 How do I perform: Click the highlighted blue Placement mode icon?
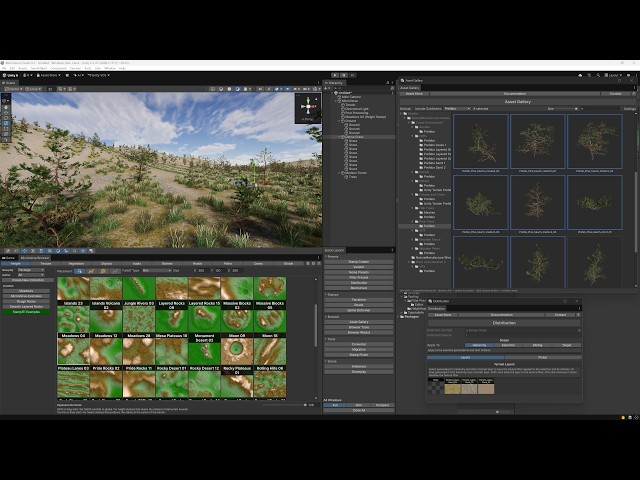point(80,271)
